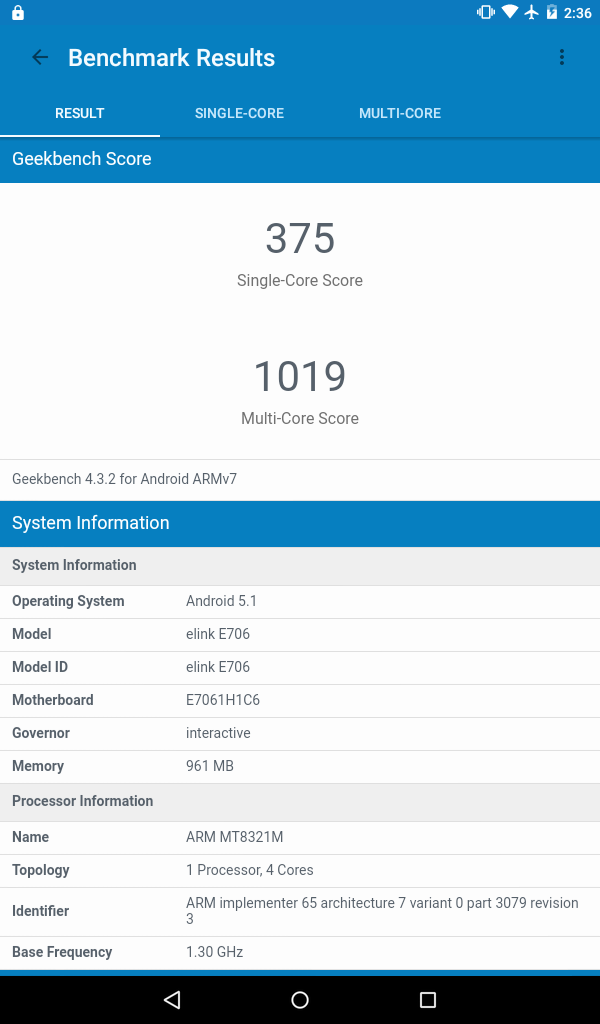Tap the elink E706 value in Model ID row
This screenshot has width=600, height=1024.
218,667
